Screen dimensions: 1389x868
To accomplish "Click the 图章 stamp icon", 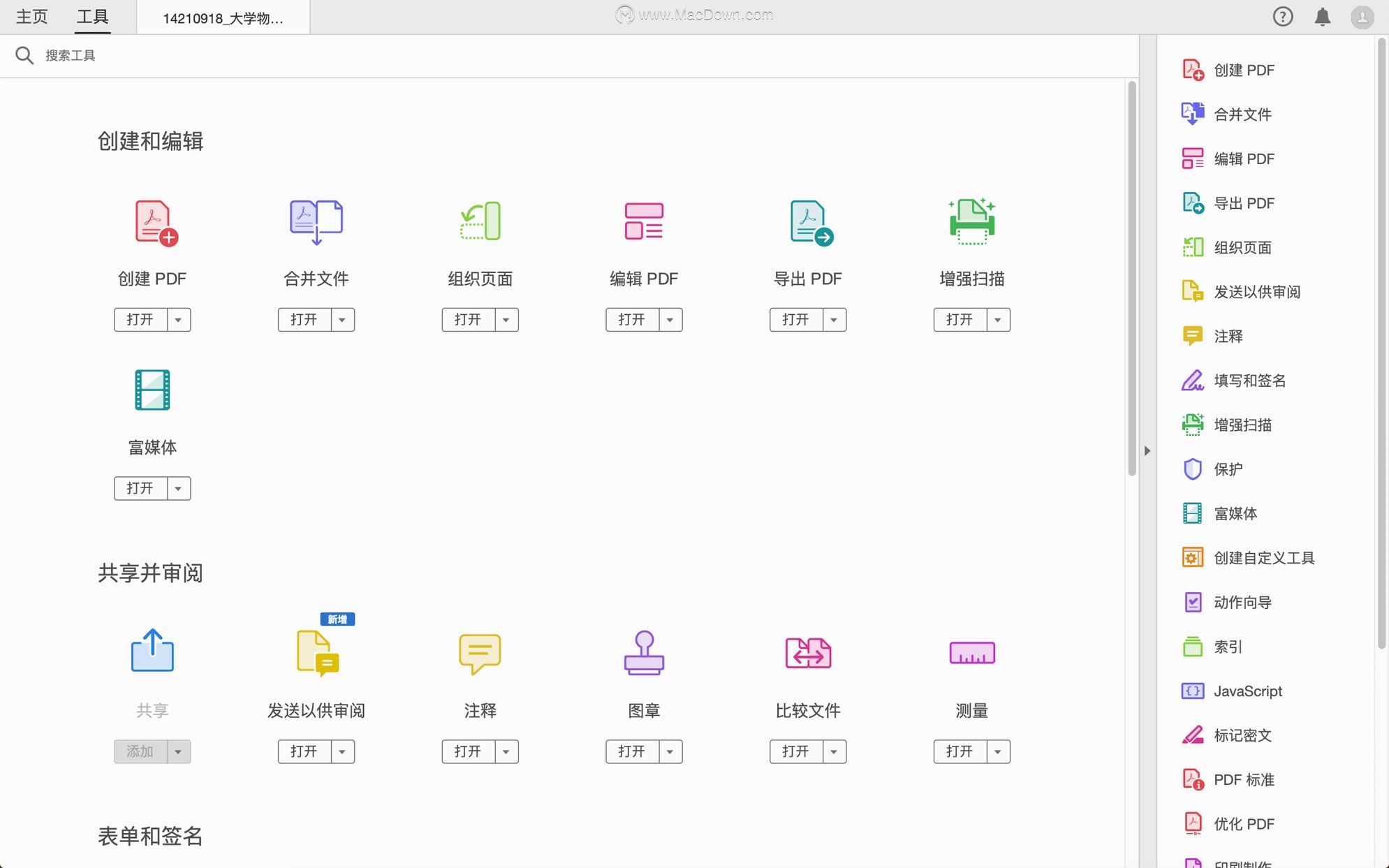I will (x=644, y=653).
